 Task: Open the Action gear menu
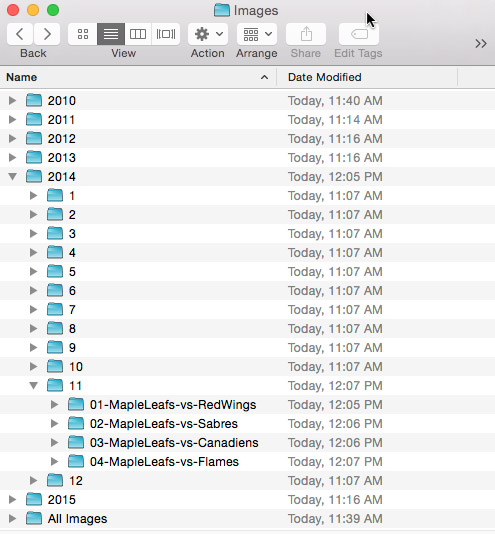[x=208, y=34]
